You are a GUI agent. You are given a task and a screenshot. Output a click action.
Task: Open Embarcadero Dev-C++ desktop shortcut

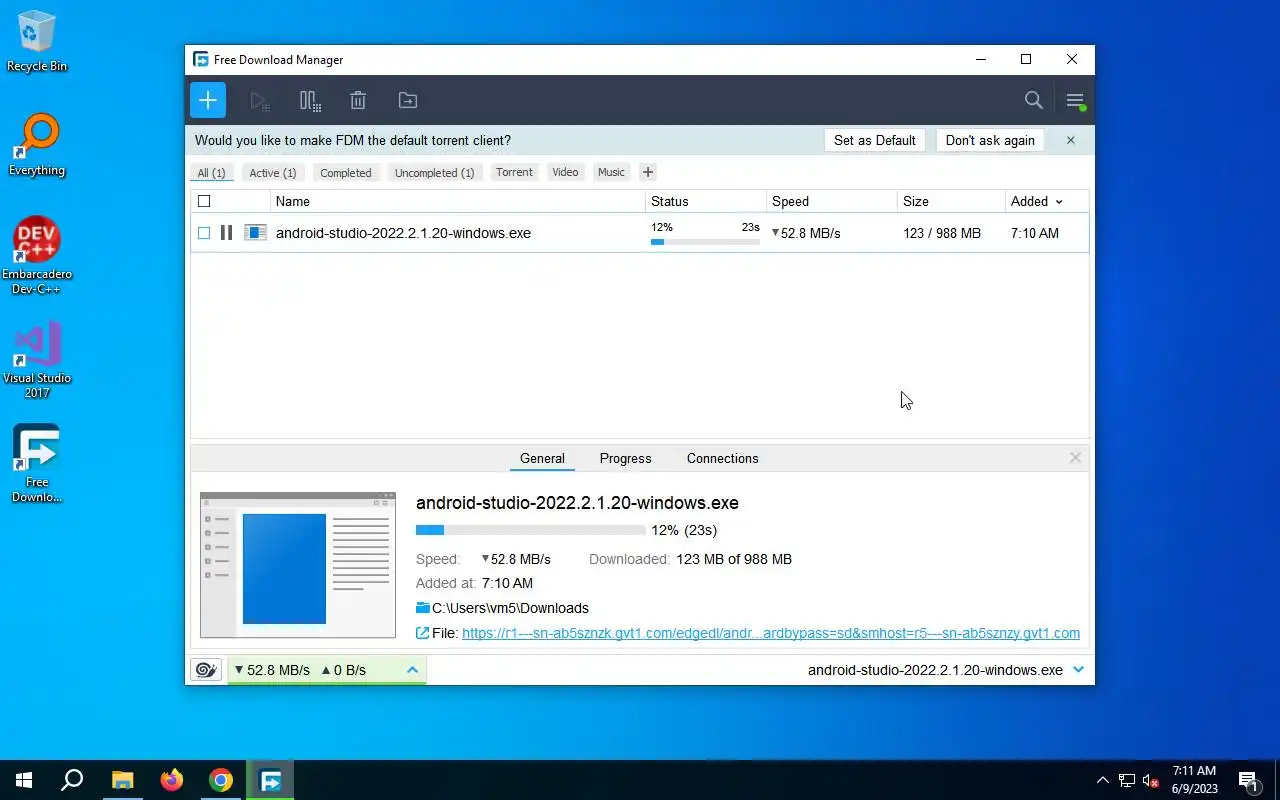tap(37, 256)
